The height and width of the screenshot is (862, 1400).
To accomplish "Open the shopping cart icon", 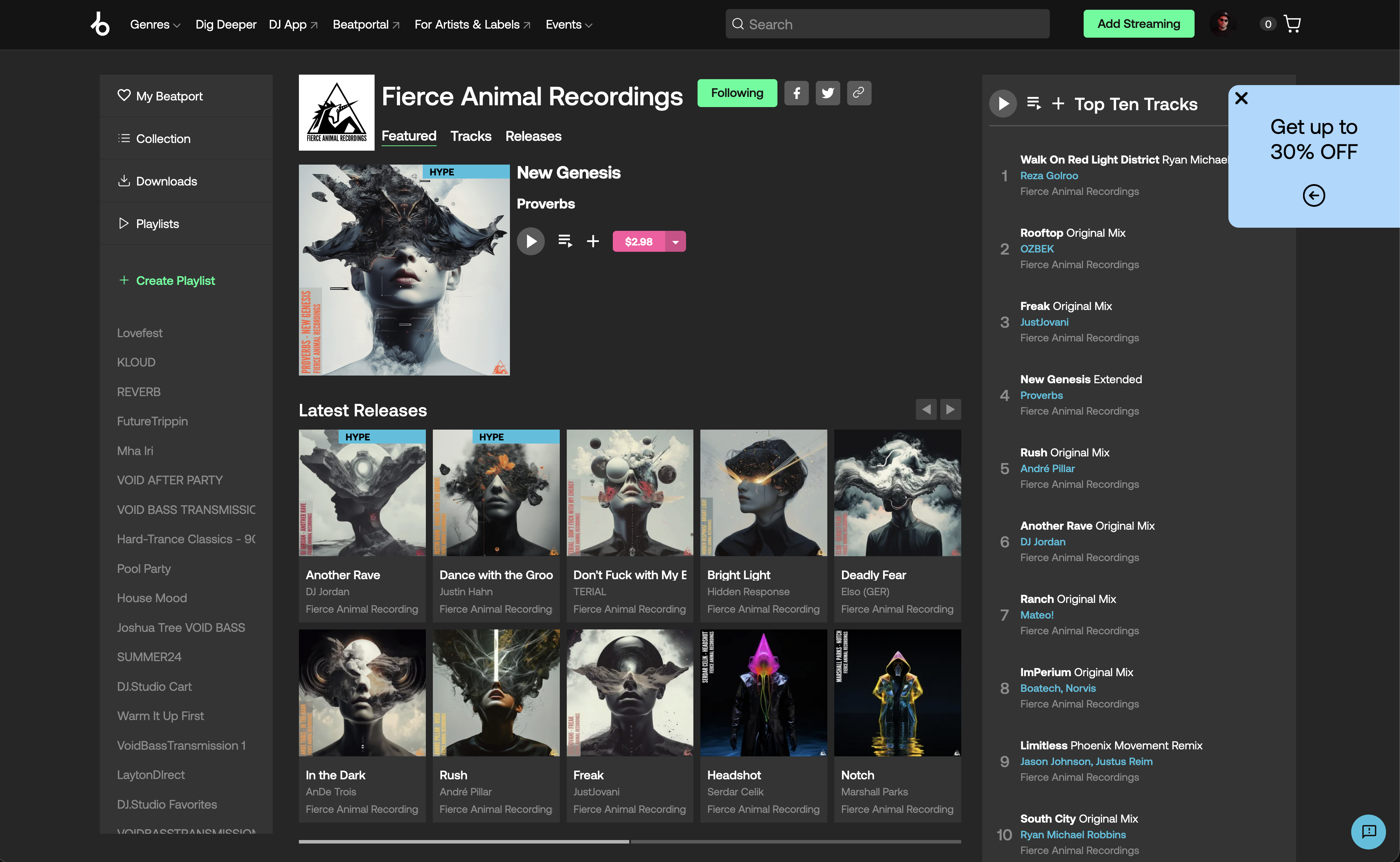I will [x=1292, y=24].
